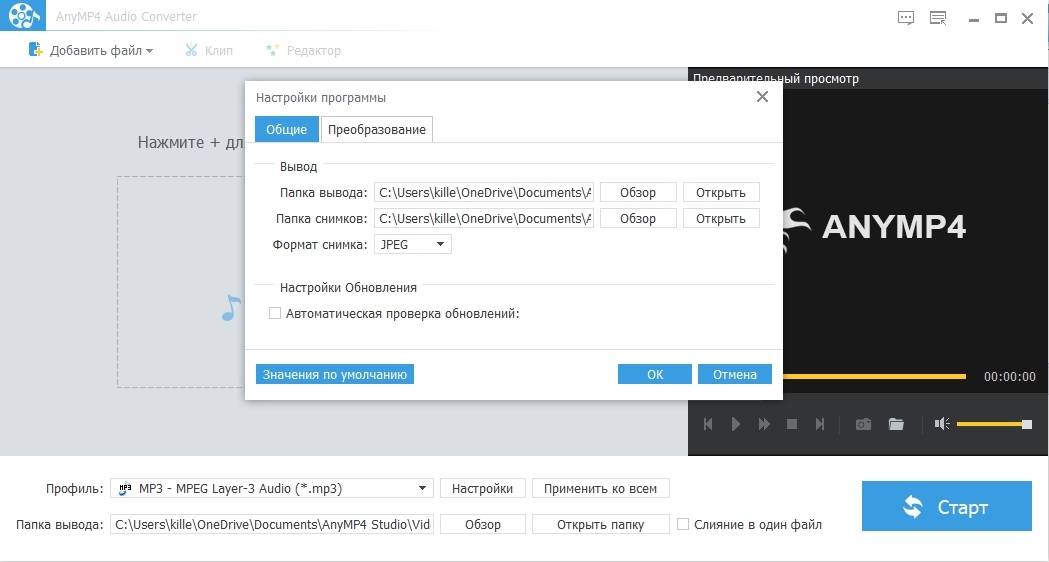
Task: Confirm settings with the OK button
Action: click(654, 375)
